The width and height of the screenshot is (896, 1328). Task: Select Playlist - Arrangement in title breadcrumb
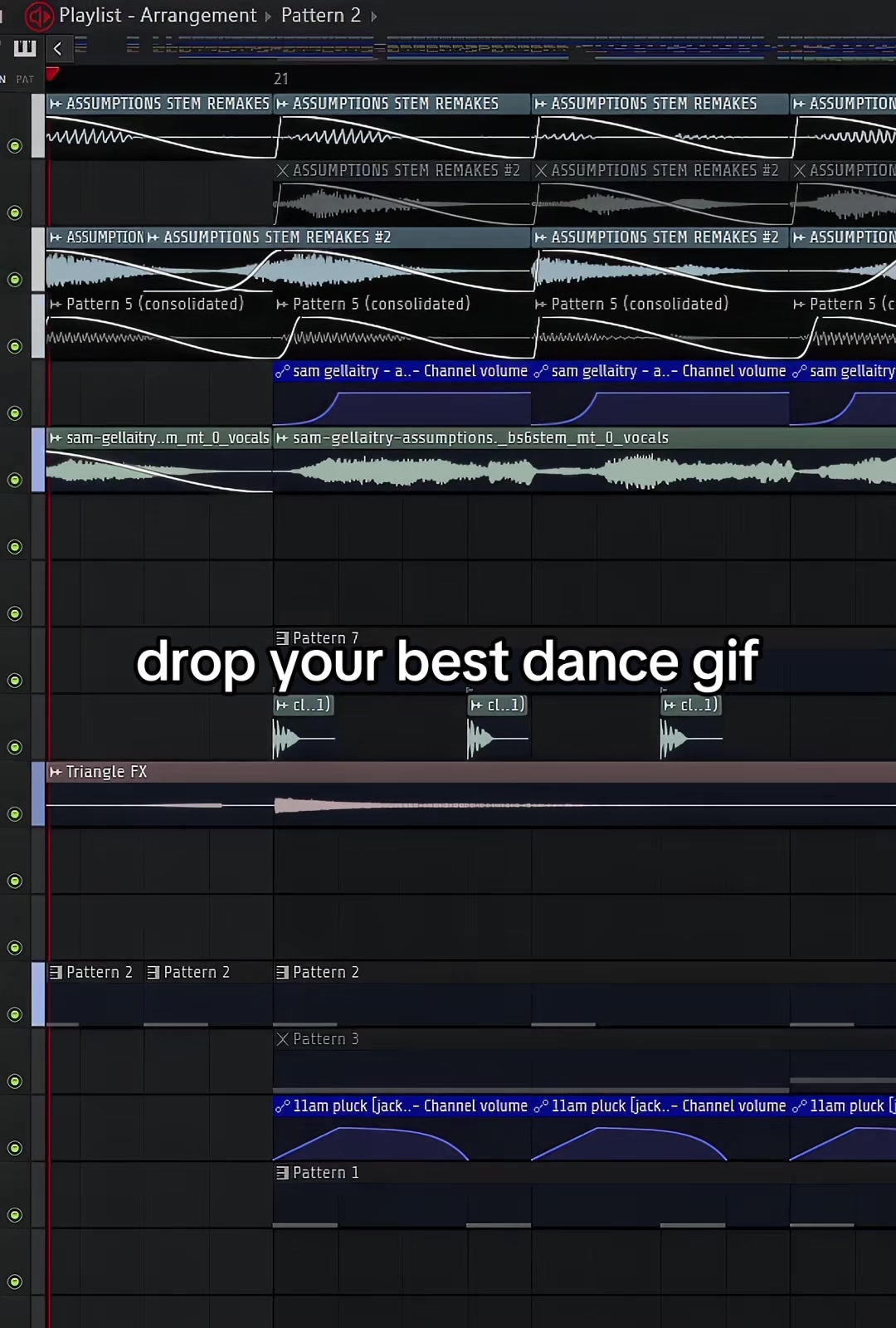coord(158,15)
